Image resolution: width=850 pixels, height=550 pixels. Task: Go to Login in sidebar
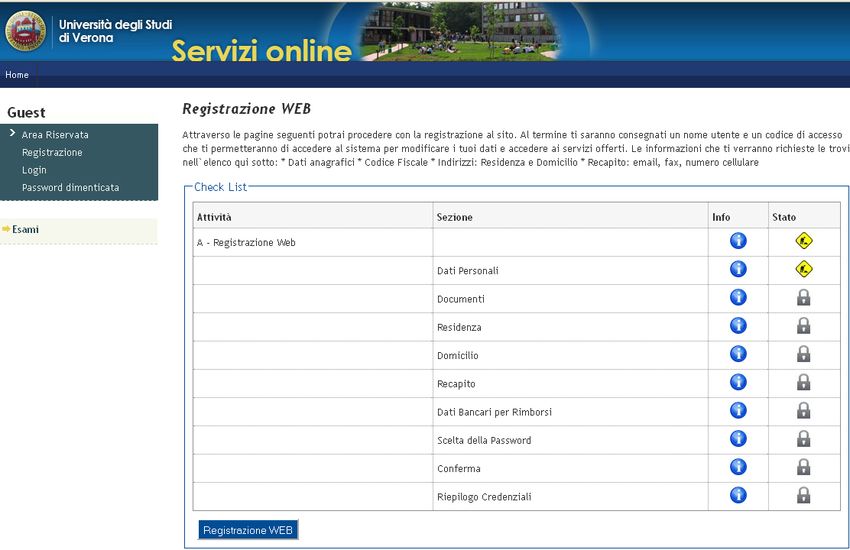(34, 170)
